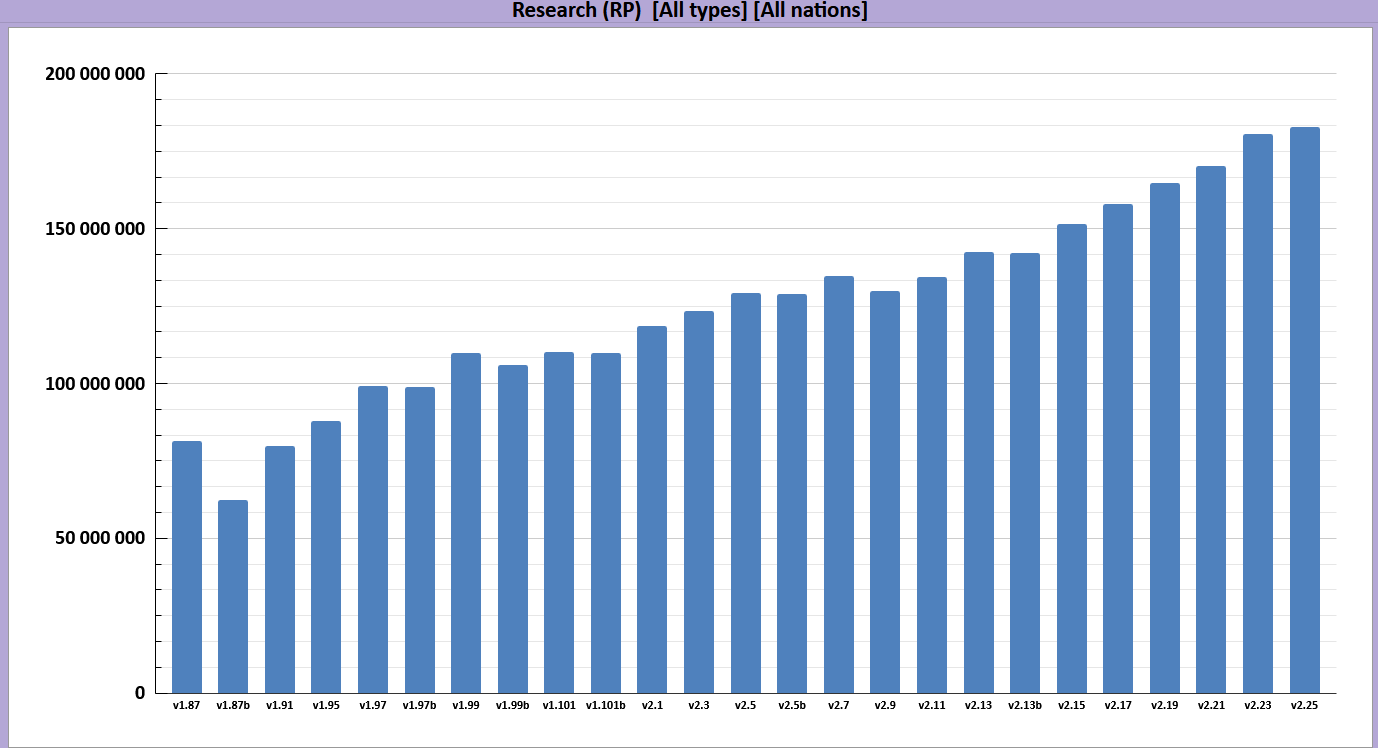Select the 'v2.3' axis label
Screen dimensions: 1378x748
coord(699,706)
